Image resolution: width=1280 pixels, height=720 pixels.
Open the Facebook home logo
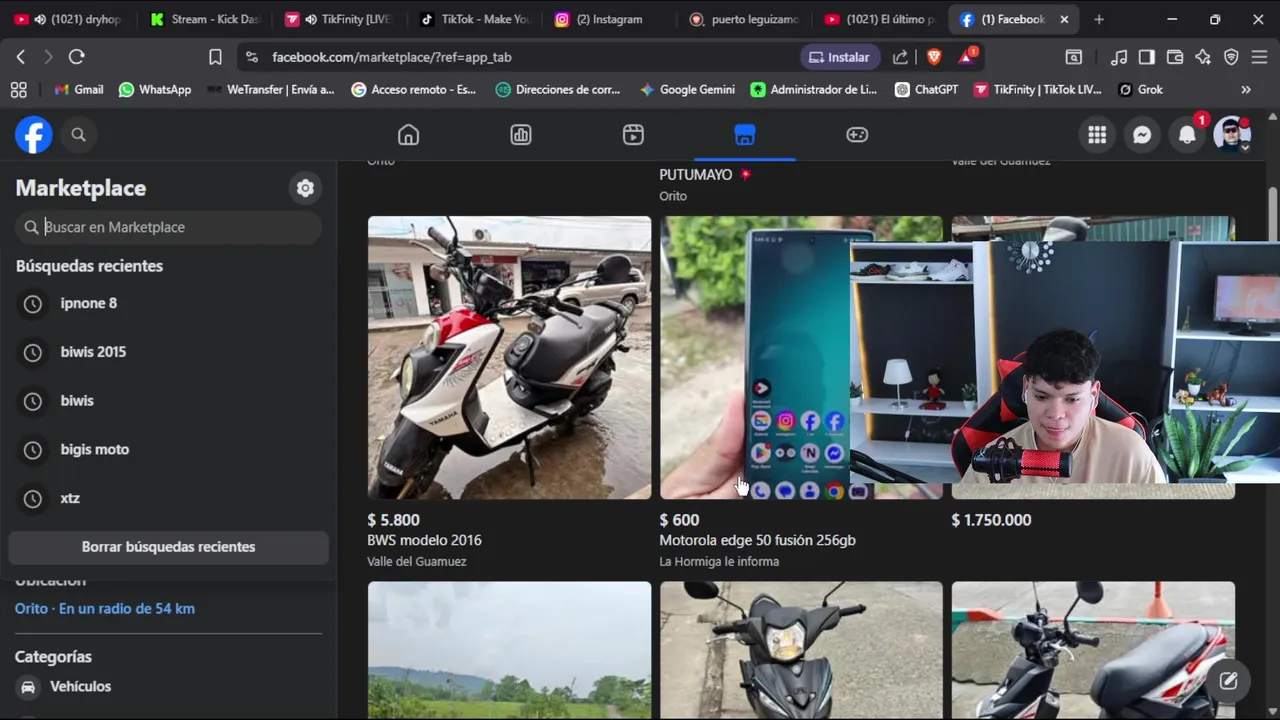pyautogui.click(x=33, y=135)
